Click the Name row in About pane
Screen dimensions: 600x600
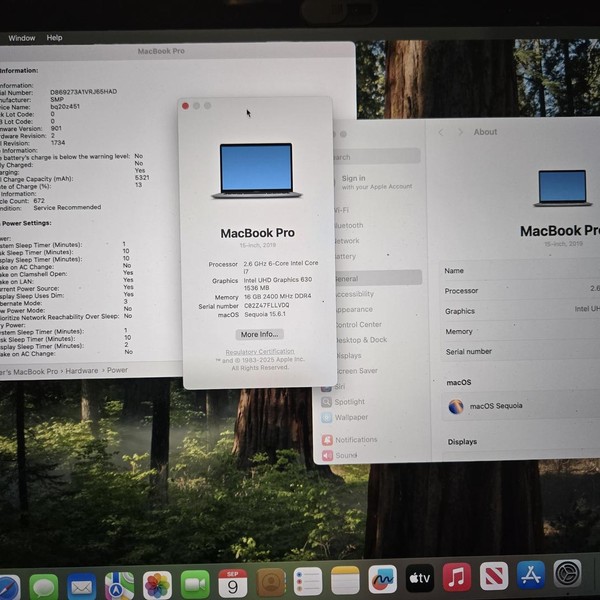pos(520,270)
